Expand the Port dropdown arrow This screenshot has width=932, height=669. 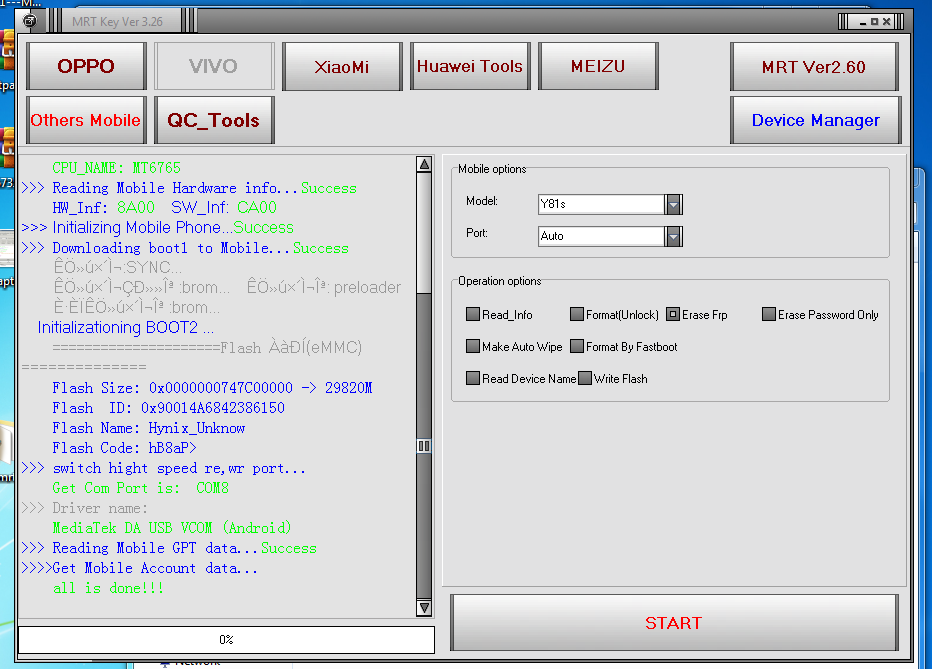[x=673, y=236]
